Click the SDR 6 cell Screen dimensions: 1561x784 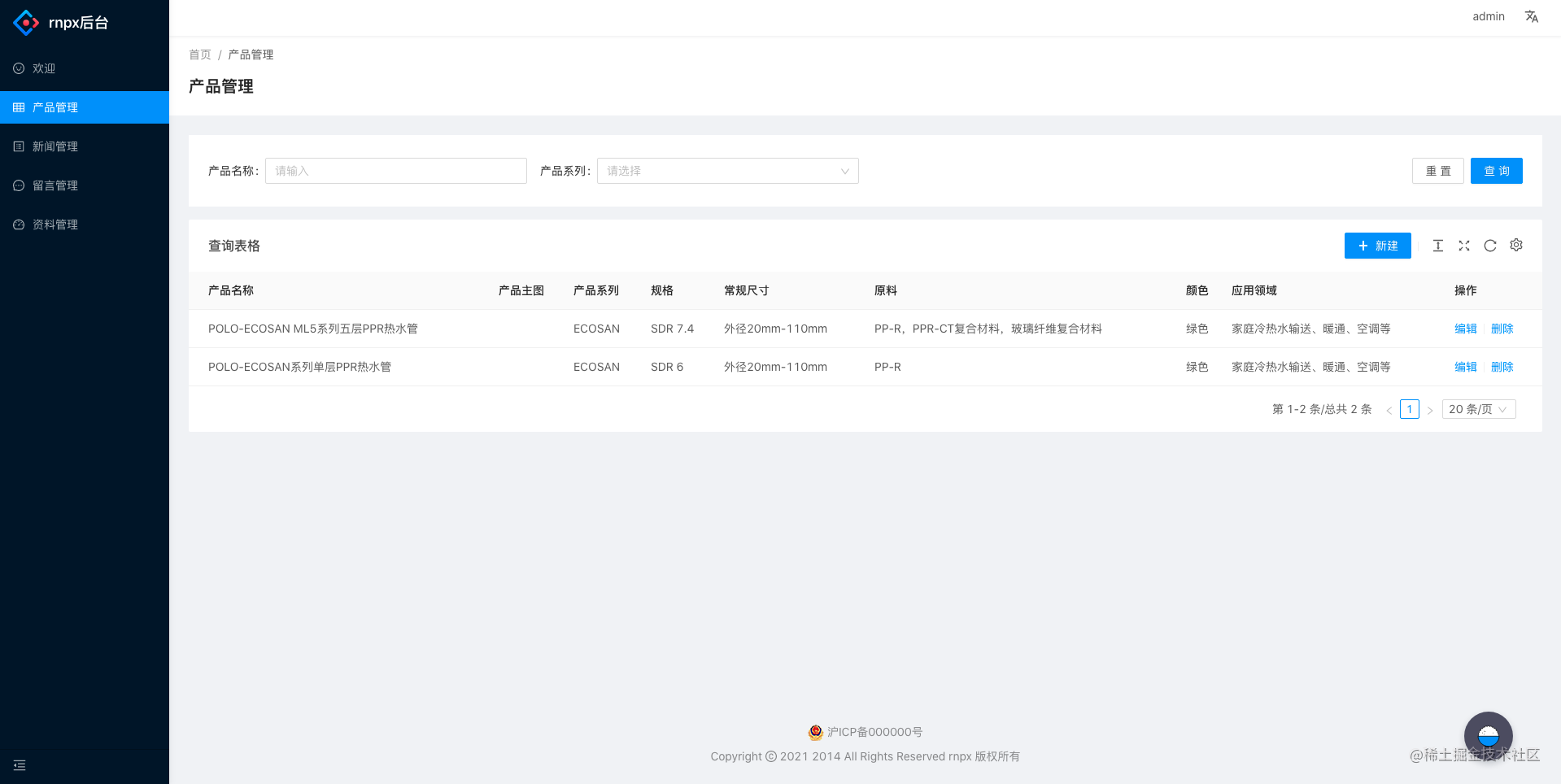click(667, 367)
